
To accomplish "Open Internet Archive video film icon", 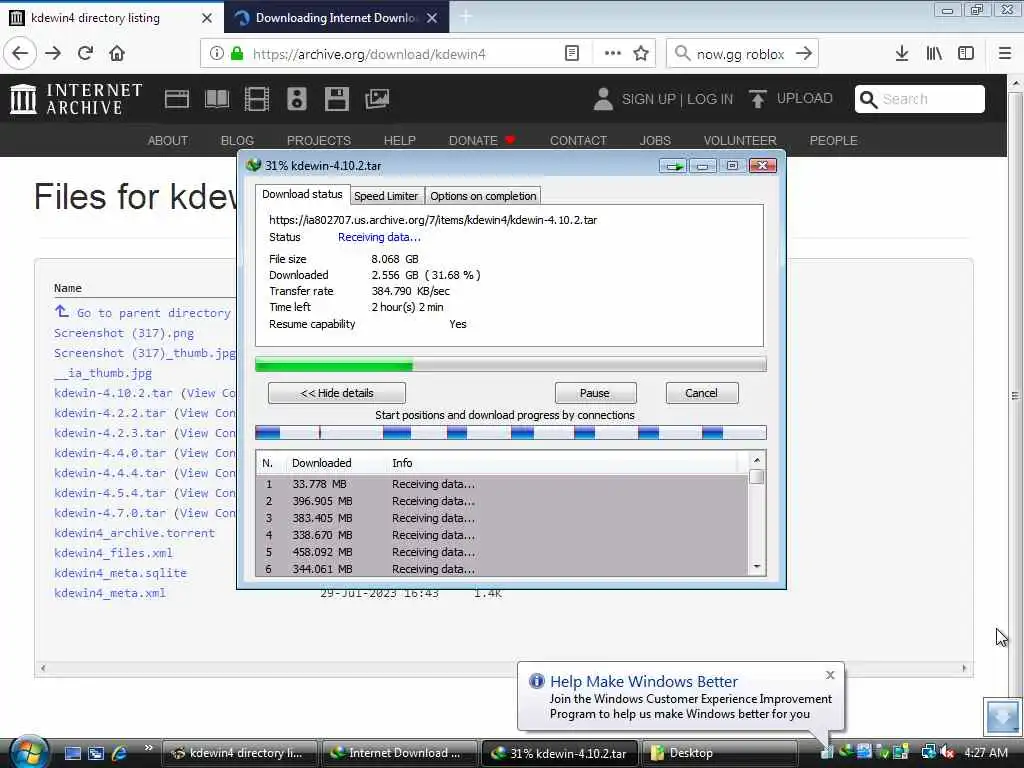I will tap(257, 99).
